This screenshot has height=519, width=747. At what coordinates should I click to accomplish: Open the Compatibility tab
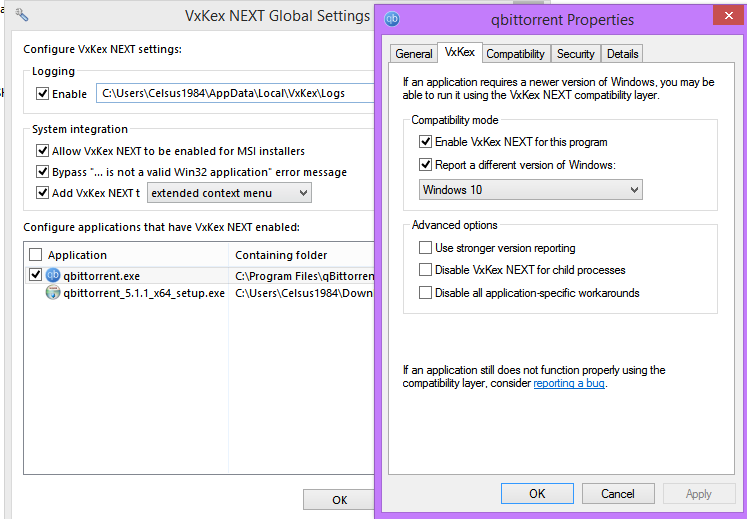point(515,54)
